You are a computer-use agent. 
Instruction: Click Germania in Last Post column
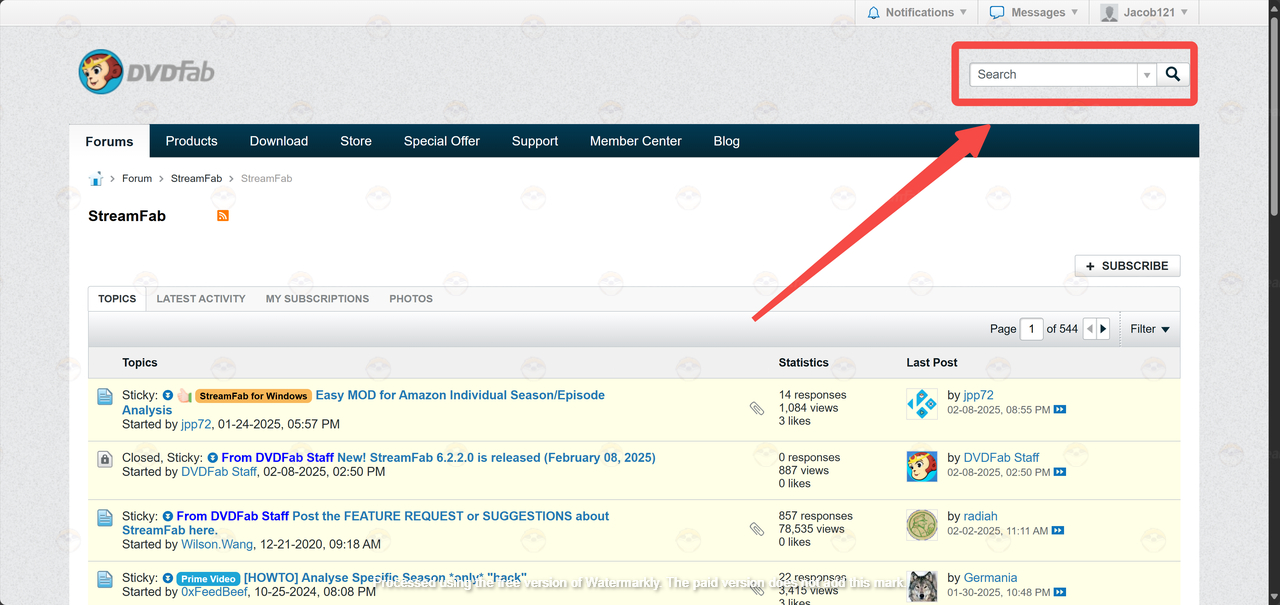point(990,577)
